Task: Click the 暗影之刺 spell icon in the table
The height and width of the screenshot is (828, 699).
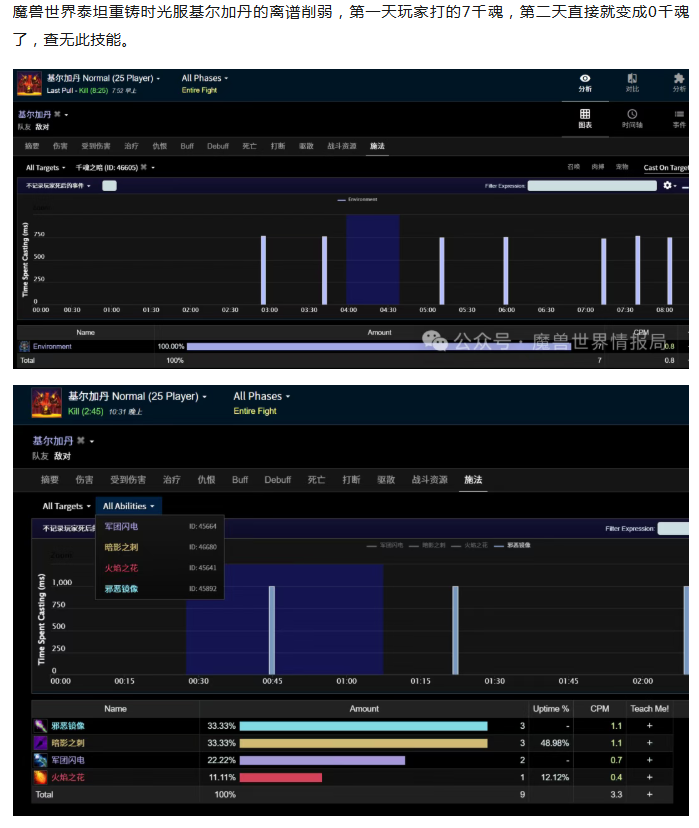Action: (41, 743)
